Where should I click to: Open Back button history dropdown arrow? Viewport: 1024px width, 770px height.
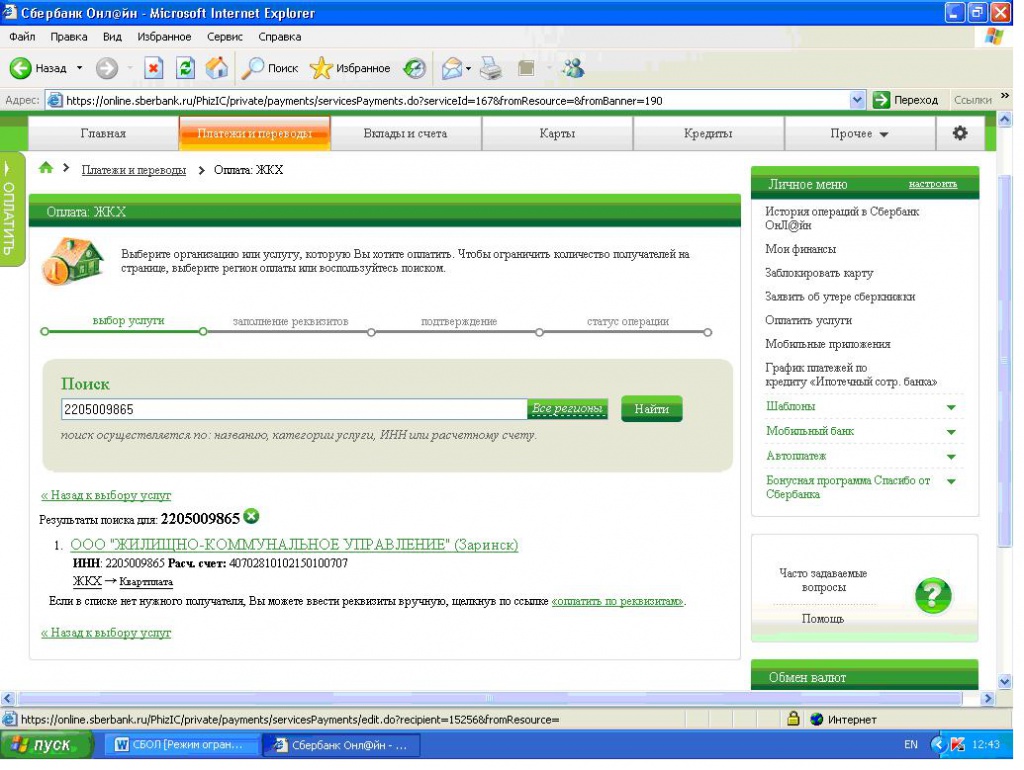pos(80,68)
